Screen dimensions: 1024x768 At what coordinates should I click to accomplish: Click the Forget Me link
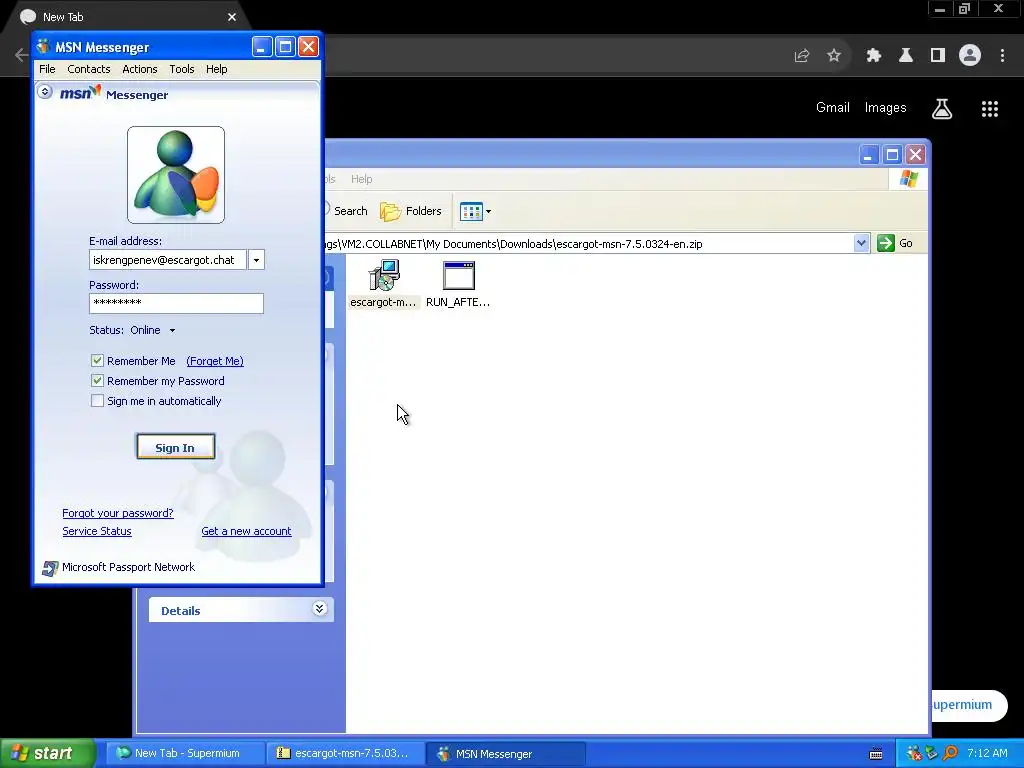coord(215,361)
